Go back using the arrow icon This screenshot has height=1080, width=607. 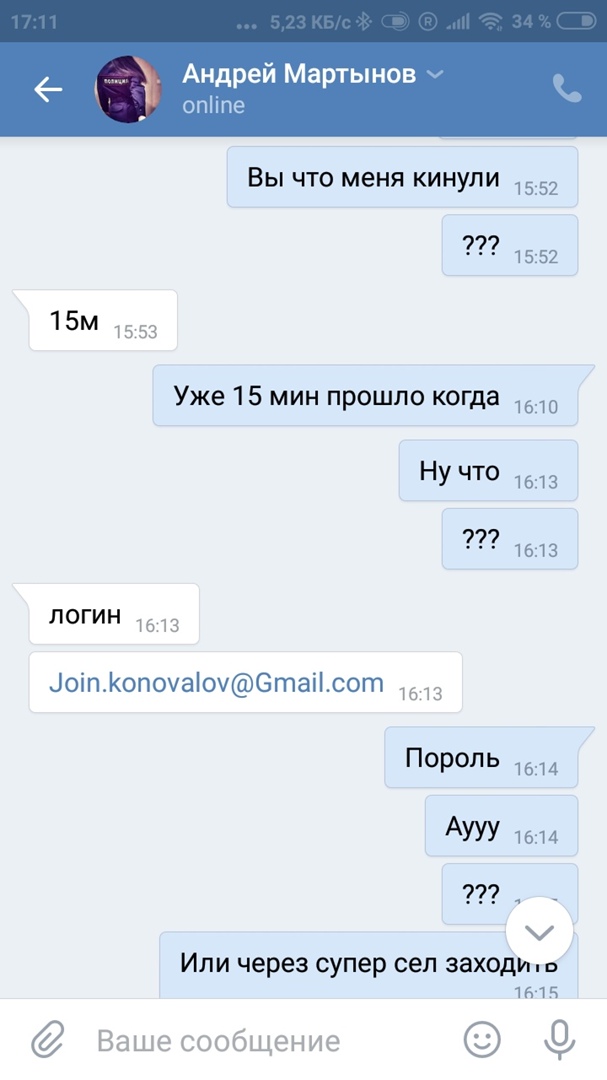click(x=48, y=89)
